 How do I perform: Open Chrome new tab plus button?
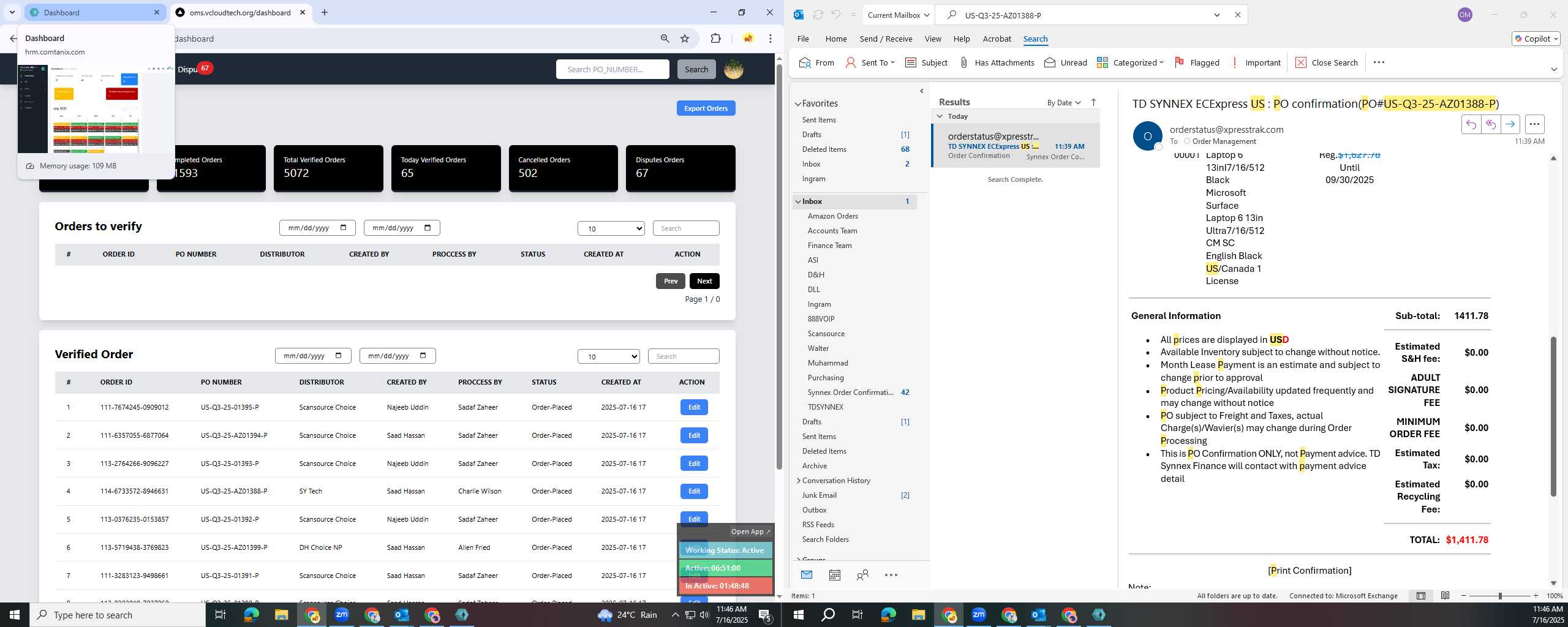point(325,12)
